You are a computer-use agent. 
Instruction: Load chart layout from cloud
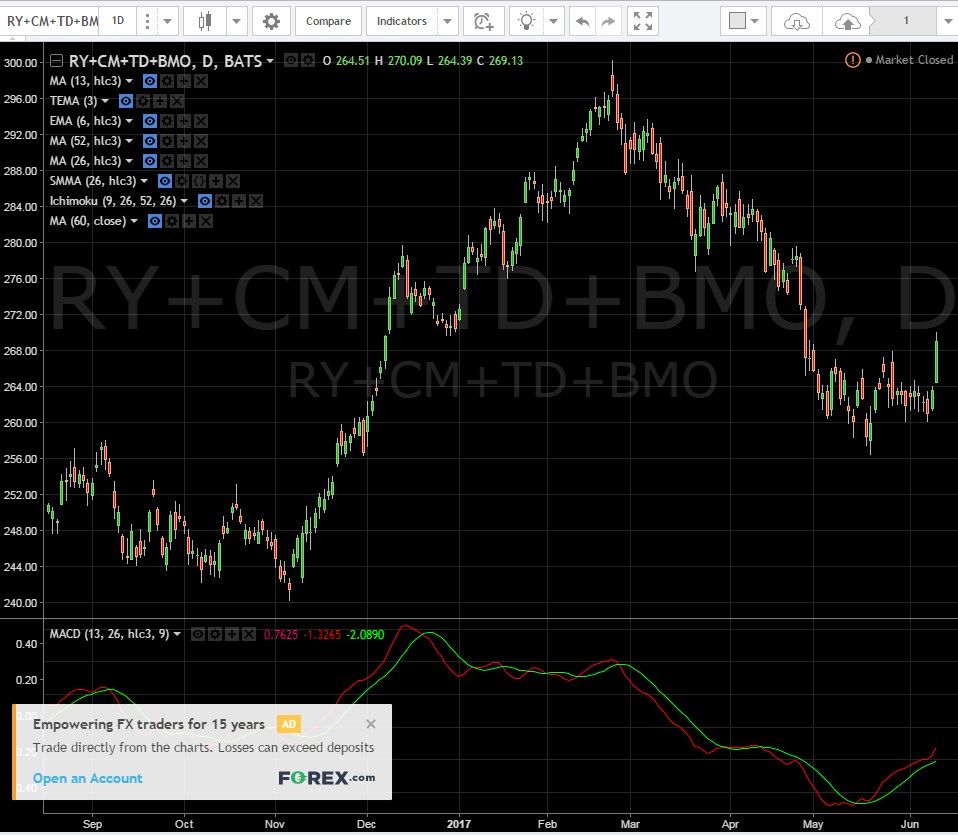(x=797, y=21)
